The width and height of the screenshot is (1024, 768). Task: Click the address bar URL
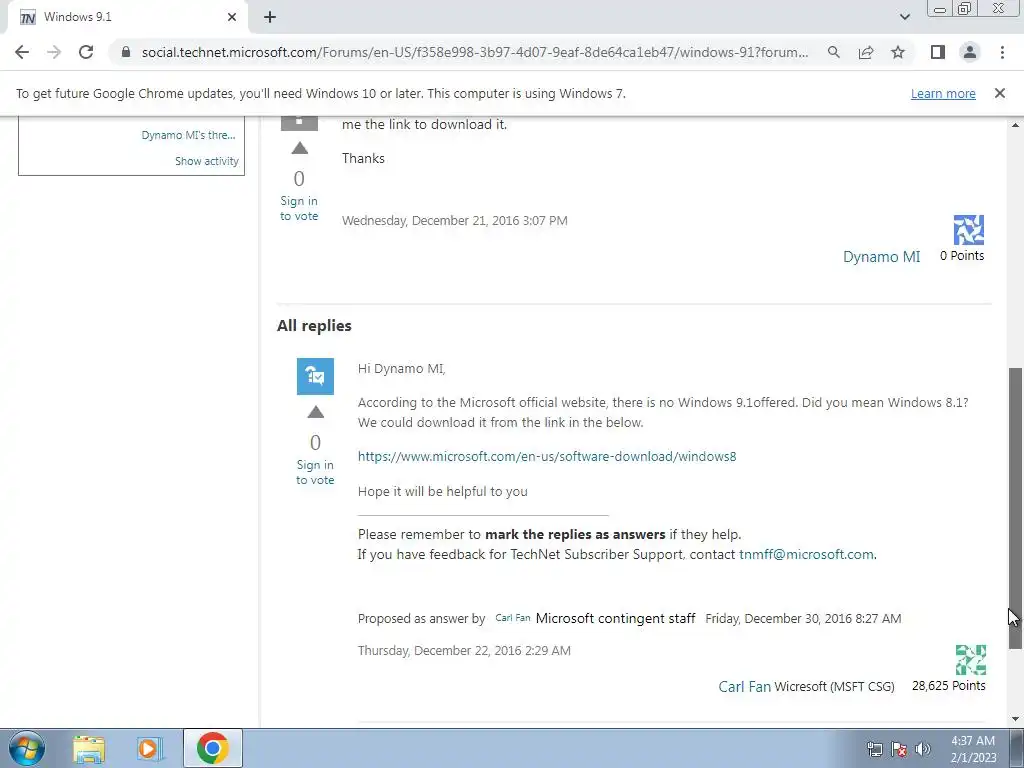click(475, 52)
